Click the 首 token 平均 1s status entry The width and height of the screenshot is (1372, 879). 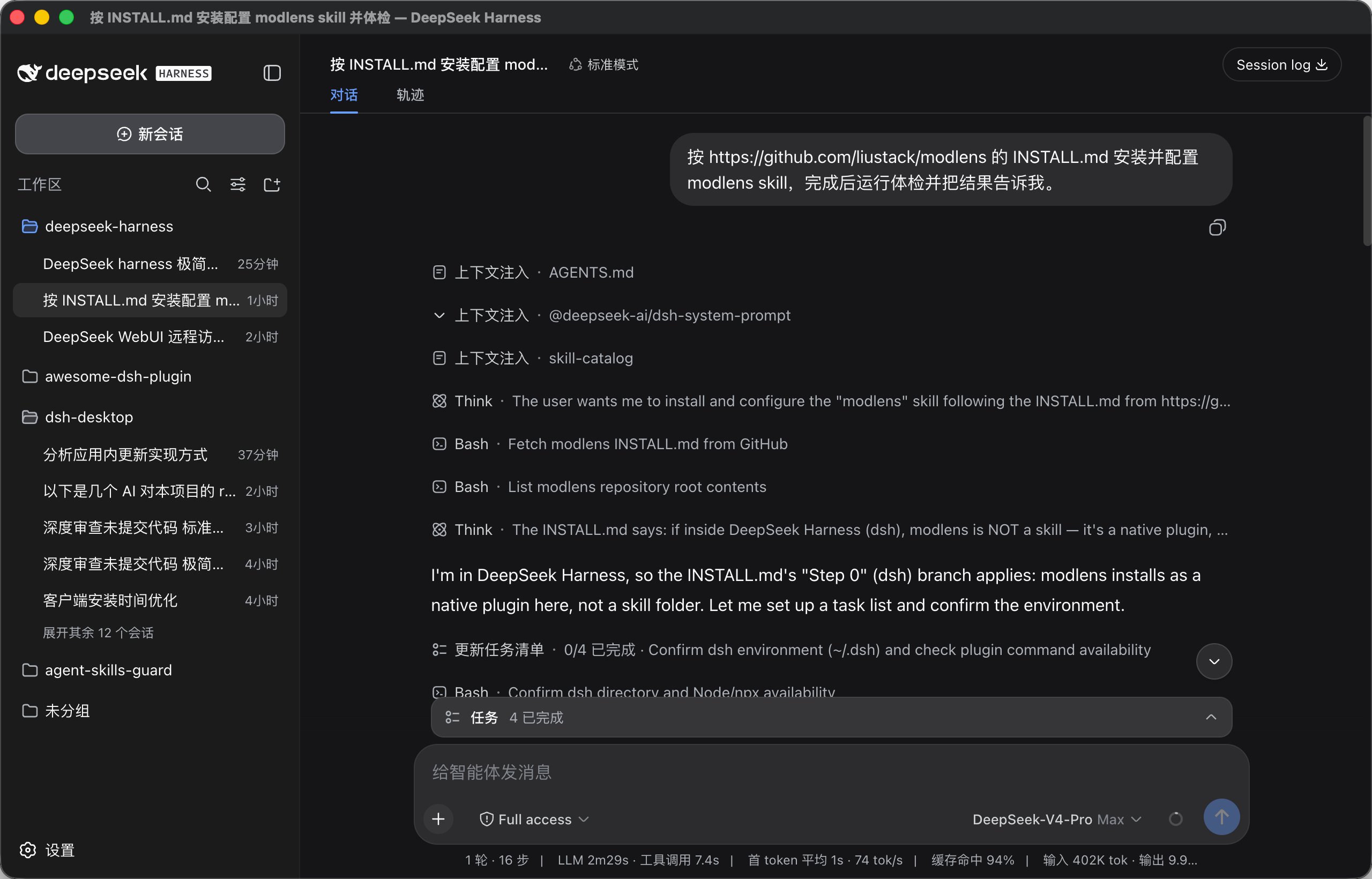[825, 860]
